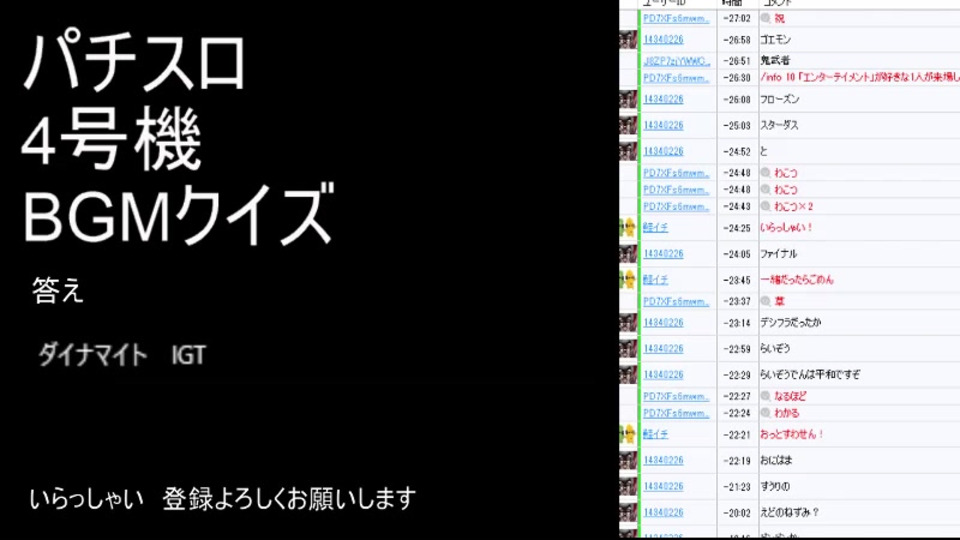This screenshot has height=540, width=960.
Task: Open user 14340226 link beside フローズン
Action: [x=663, y=99]
